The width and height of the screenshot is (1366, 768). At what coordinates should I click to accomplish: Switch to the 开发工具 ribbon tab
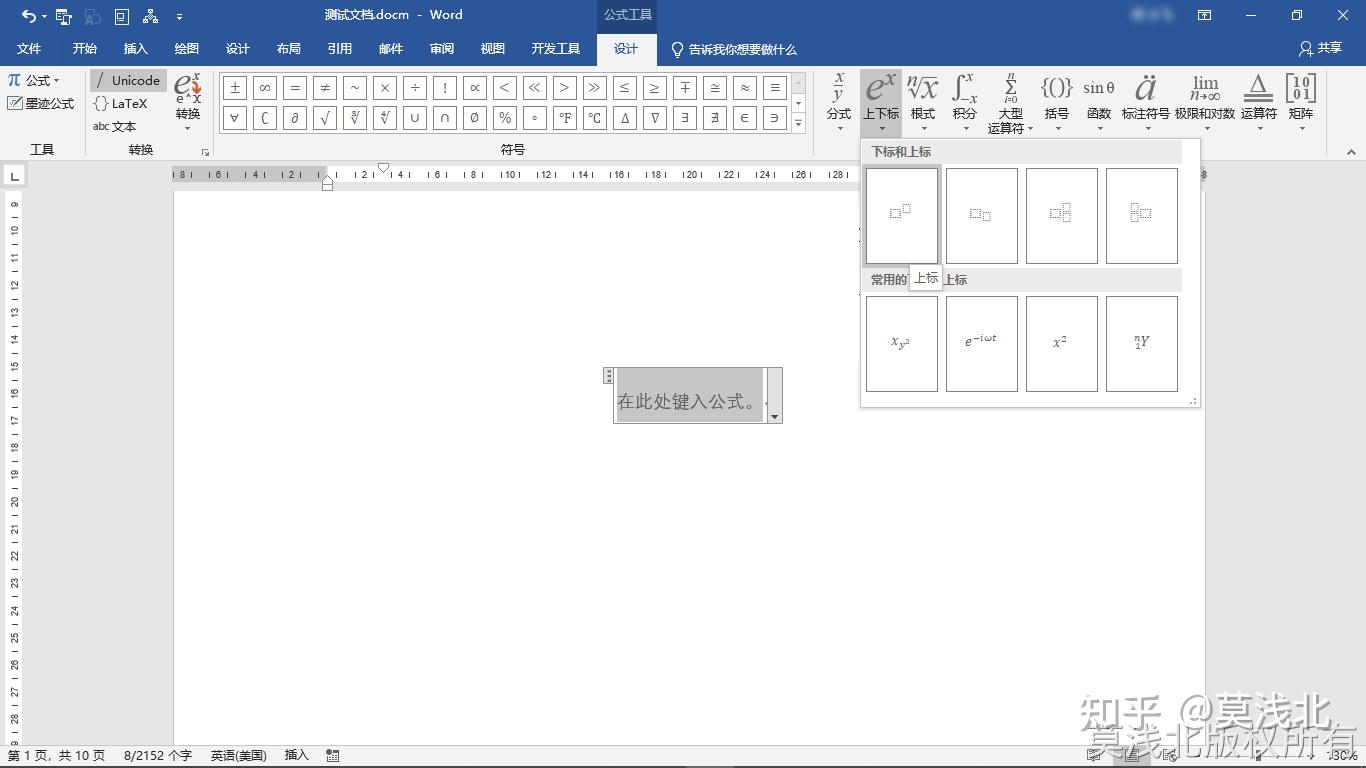pos(556,49)
